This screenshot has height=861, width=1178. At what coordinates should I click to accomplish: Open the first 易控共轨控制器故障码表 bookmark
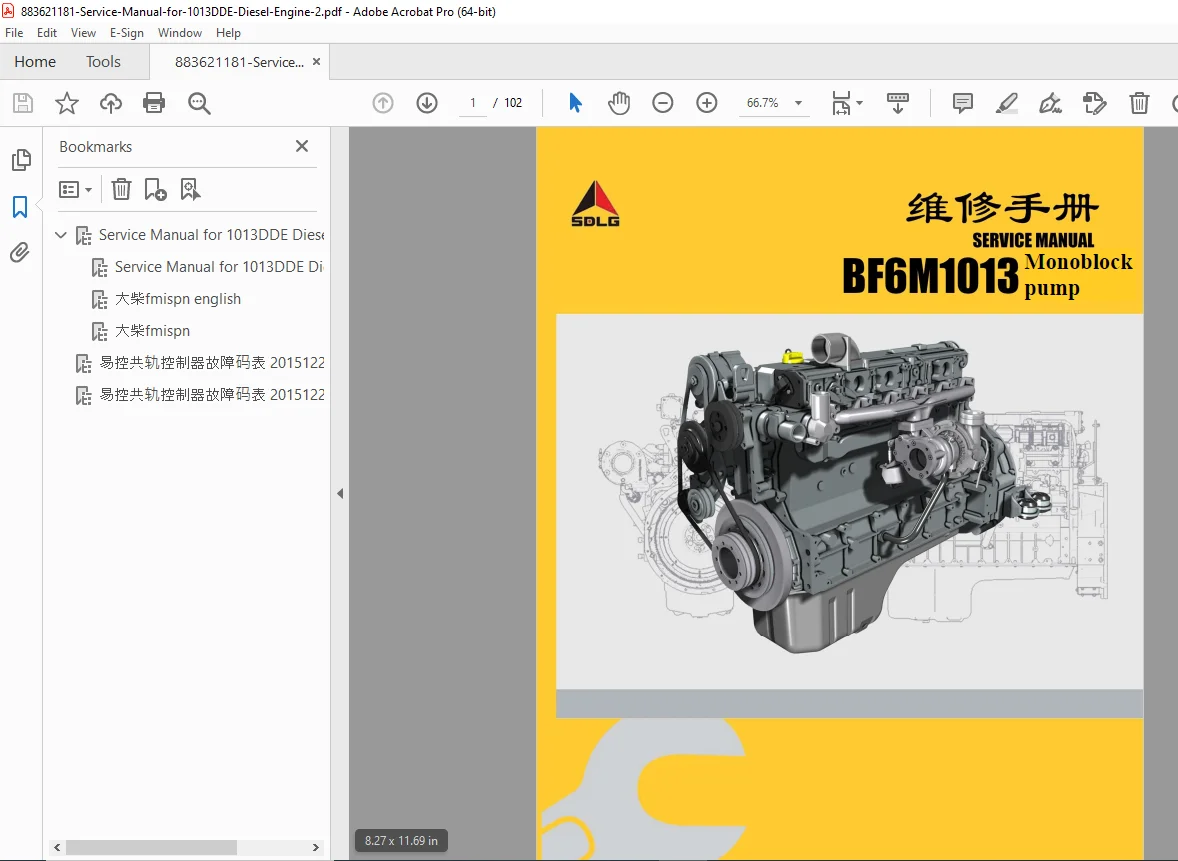pyautogui.click(x=212, y=363)
